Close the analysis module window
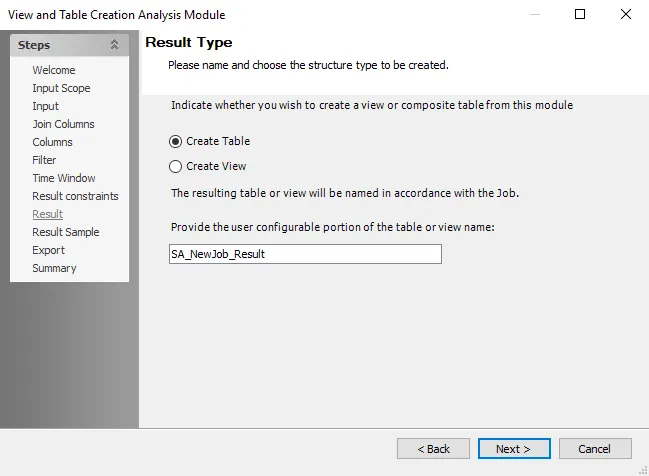 [x=626, y=14]
